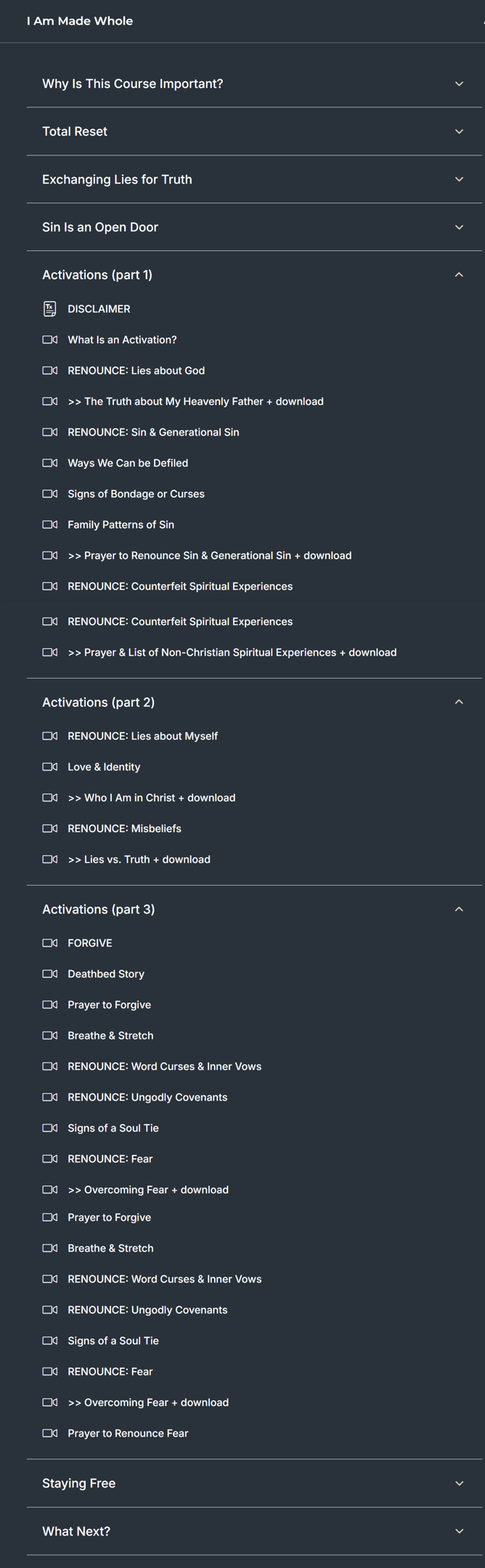Open the Who I Am in Christ + download lesson
The width and height of the screenshot is (485, 1568).
pos(151,798)
